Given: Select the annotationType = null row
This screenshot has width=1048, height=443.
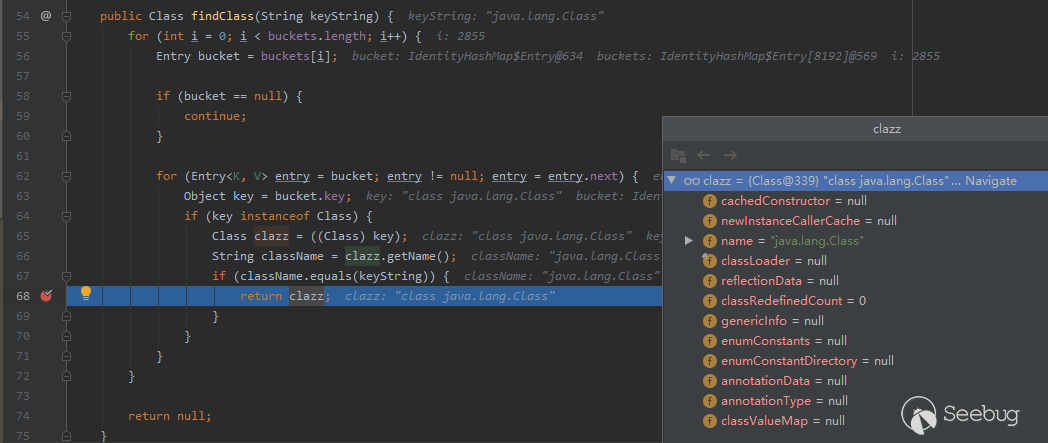Looking at the screenshot, I should click(856, 401).
